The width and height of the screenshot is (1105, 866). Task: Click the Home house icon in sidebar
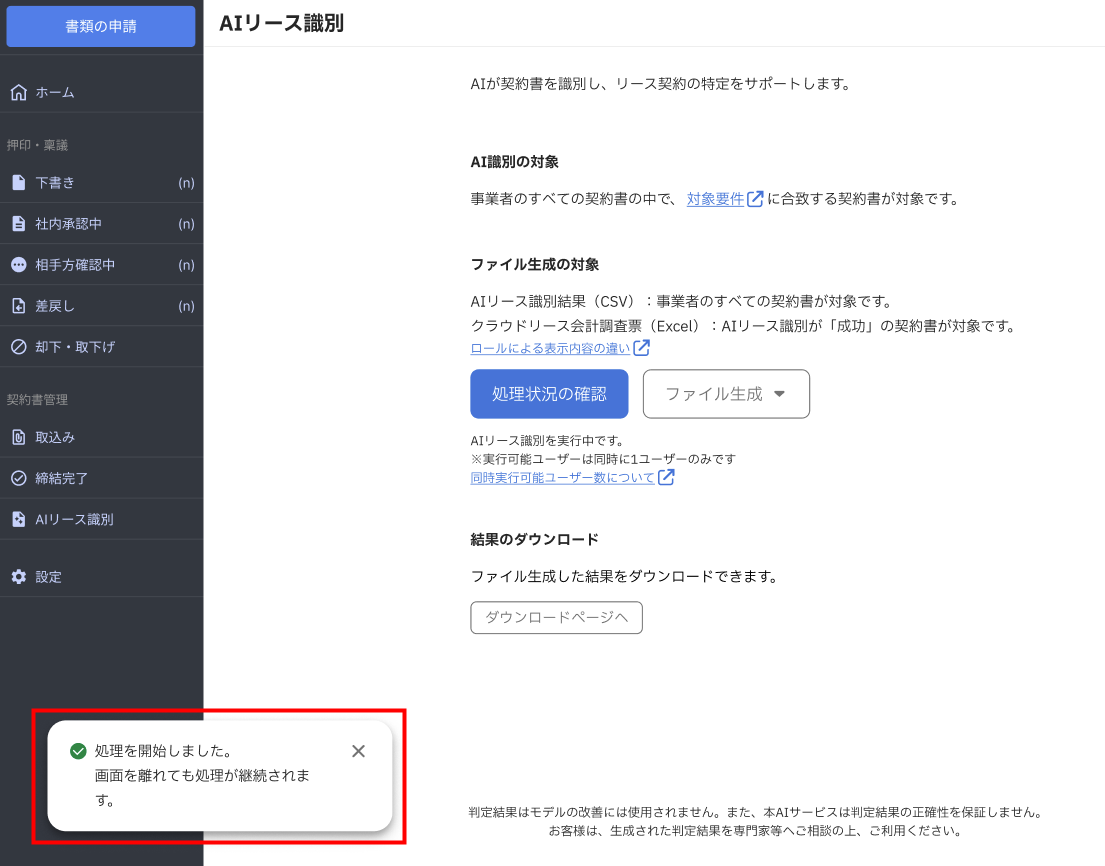[18, 92]
